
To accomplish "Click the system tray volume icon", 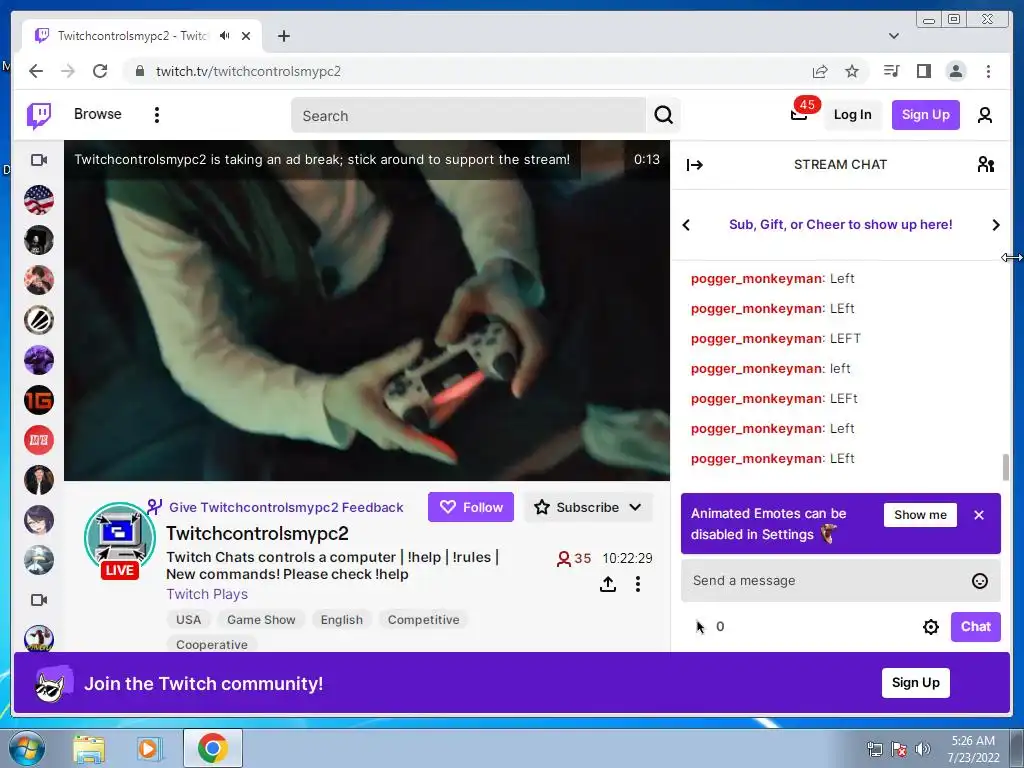I will 923,749.
